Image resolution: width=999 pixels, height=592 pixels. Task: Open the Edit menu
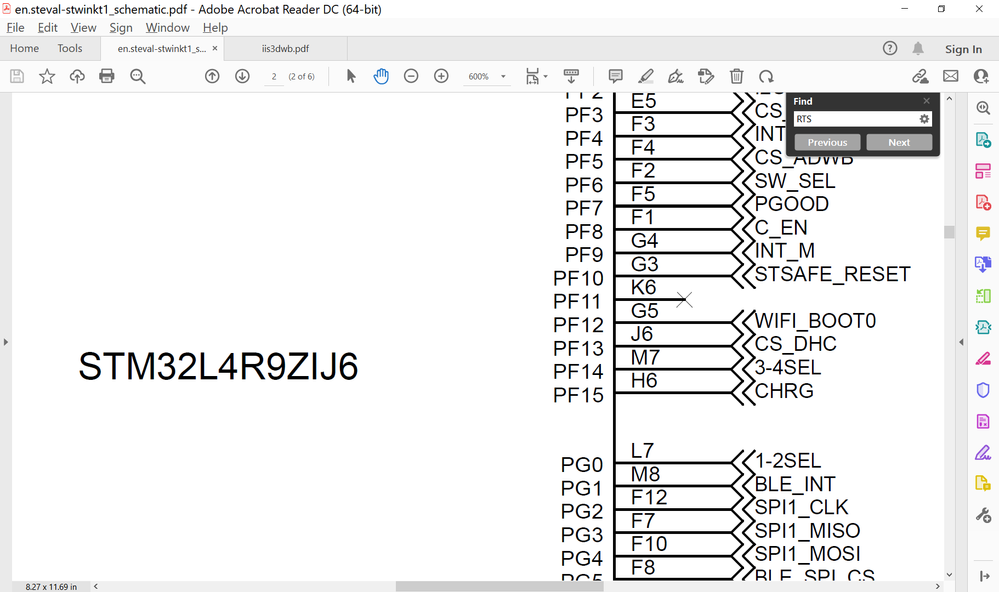pos(47,27)
